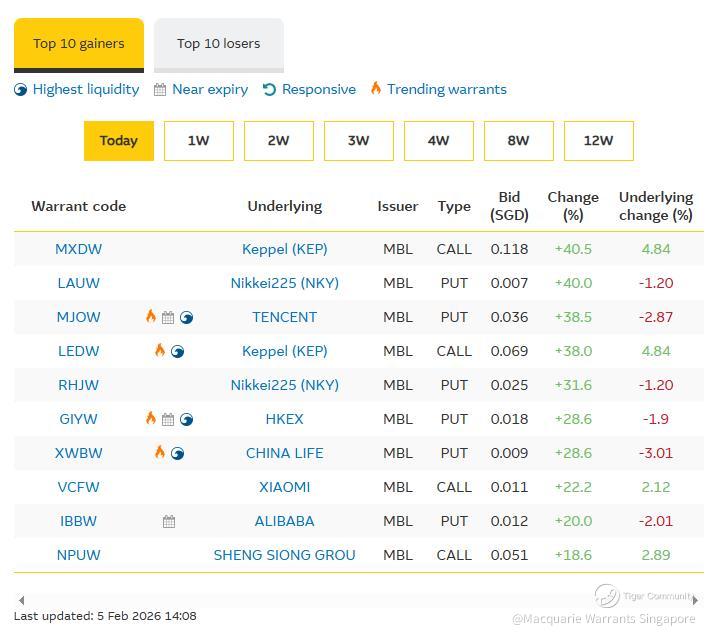This screenshot has width=709, height=635.
Task: Click the flame icon beside MJOW
Action: tap(151, 317)
